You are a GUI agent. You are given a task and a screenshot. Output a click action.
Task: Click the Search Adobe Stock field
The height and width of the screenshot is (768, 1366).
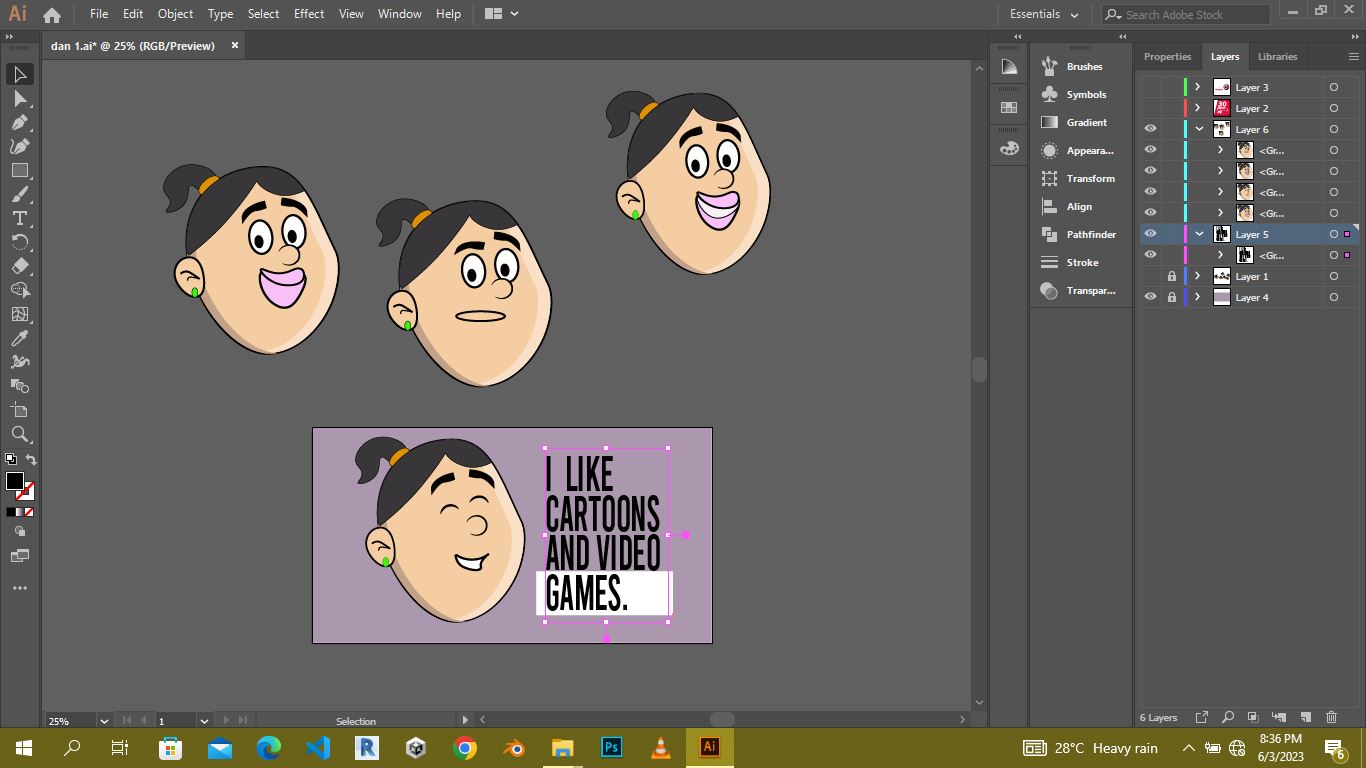1187,14
